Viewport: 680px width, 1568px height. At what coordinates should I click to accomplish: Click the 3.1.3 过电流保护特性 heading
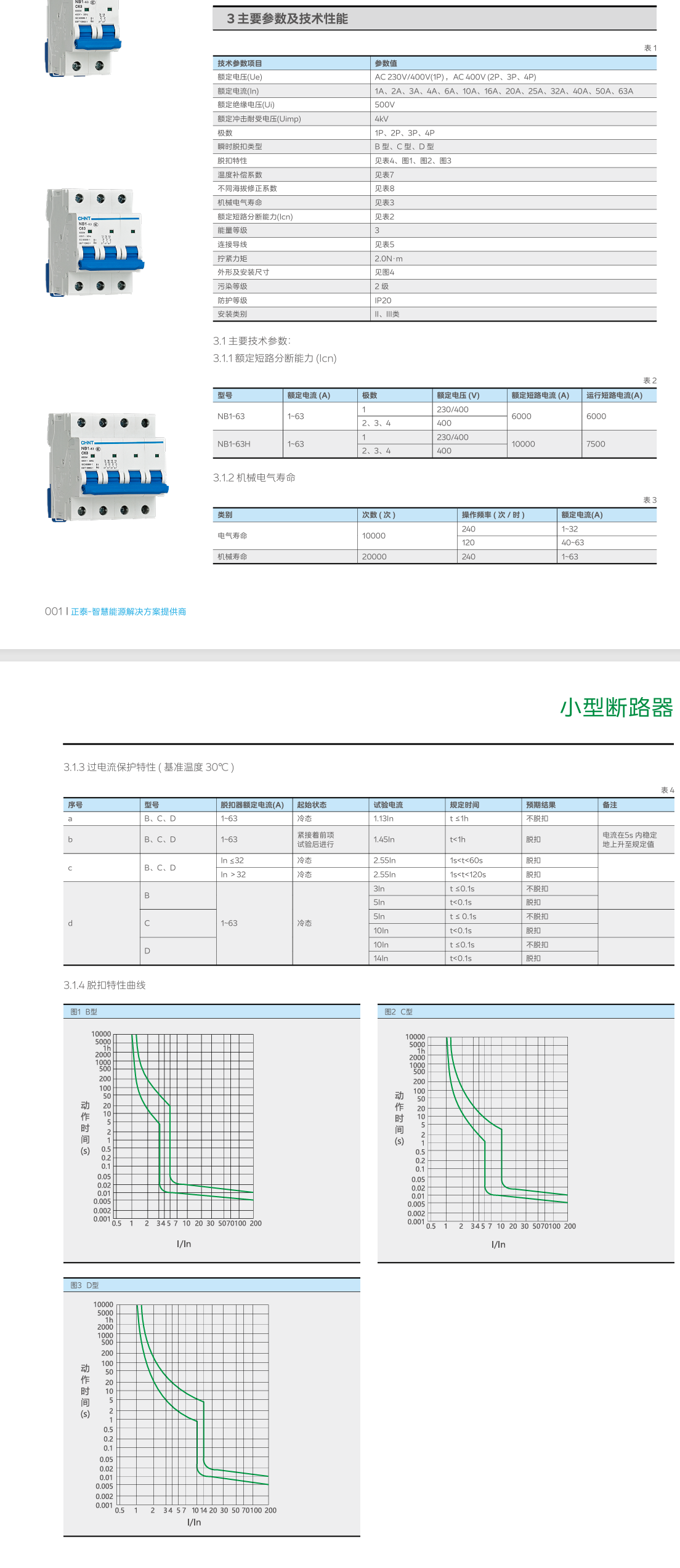coord(148,767)
